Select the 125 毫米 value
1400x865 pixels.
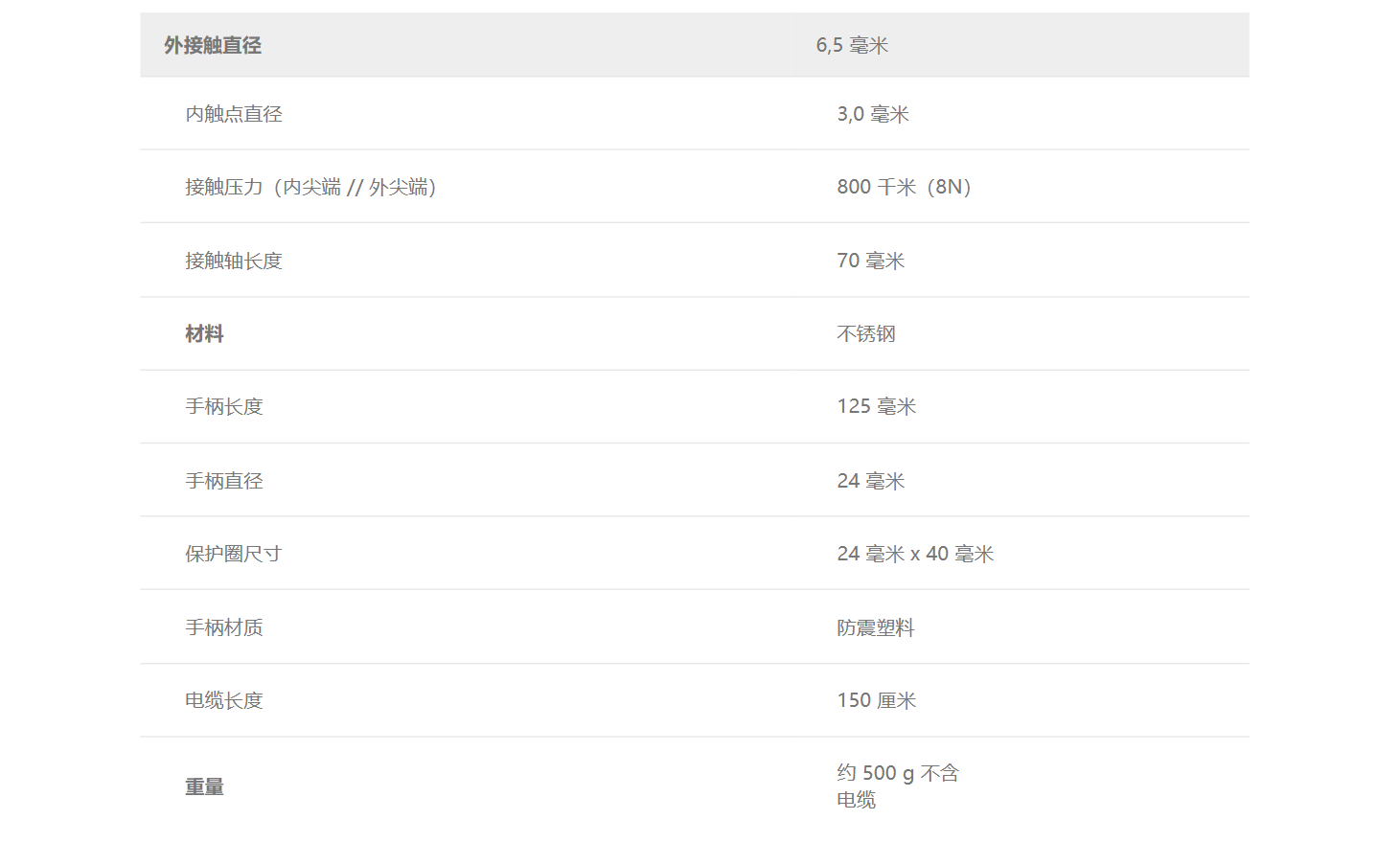pos(877,406)
